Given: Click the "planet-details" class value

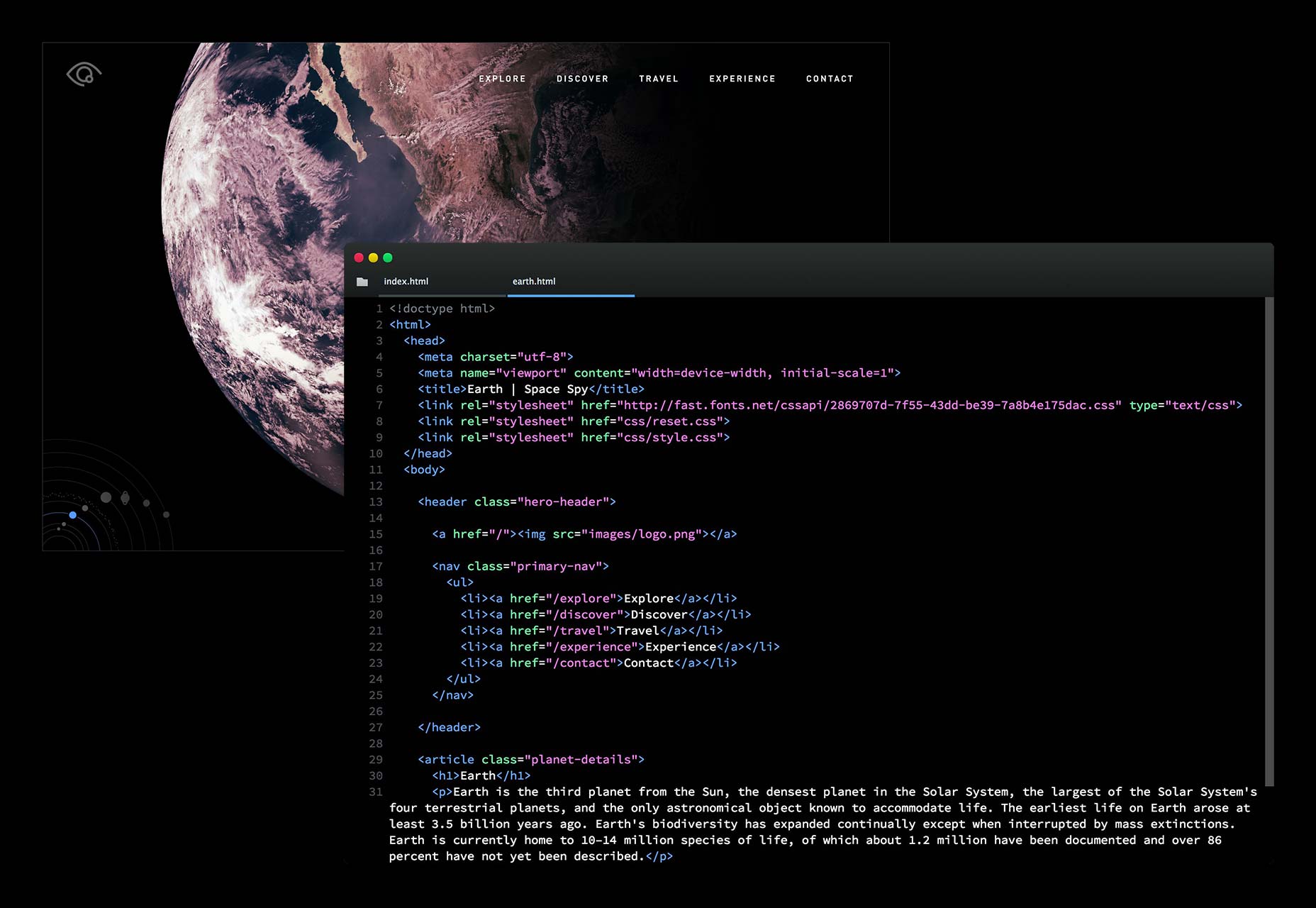Looking at the screenshot, I should click(581, 760).
